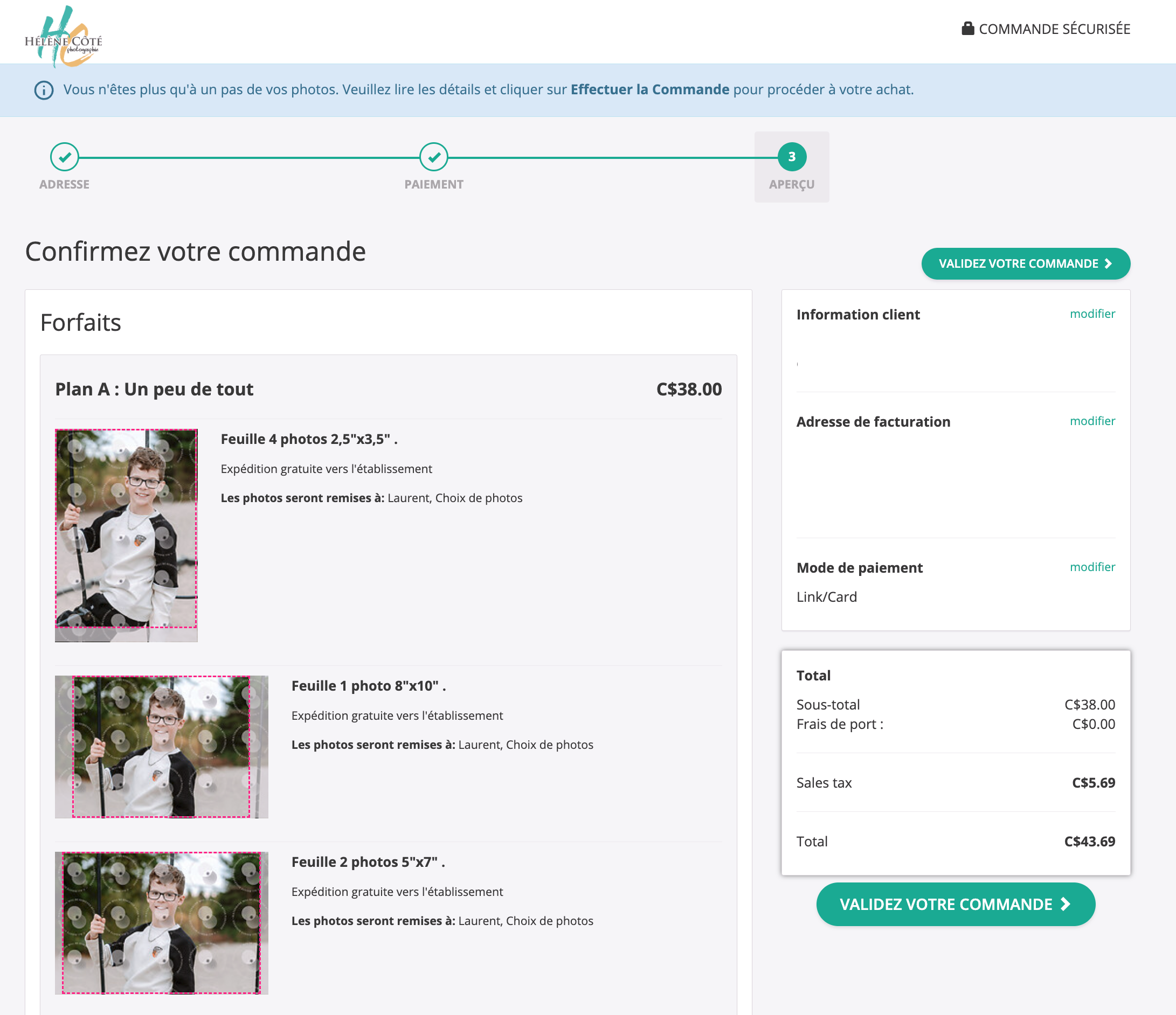Open the 8"x10" sheet photo thumbnail
Image resolution: width=1176 pixels, height=1015 pixels.
pos(161,746)
